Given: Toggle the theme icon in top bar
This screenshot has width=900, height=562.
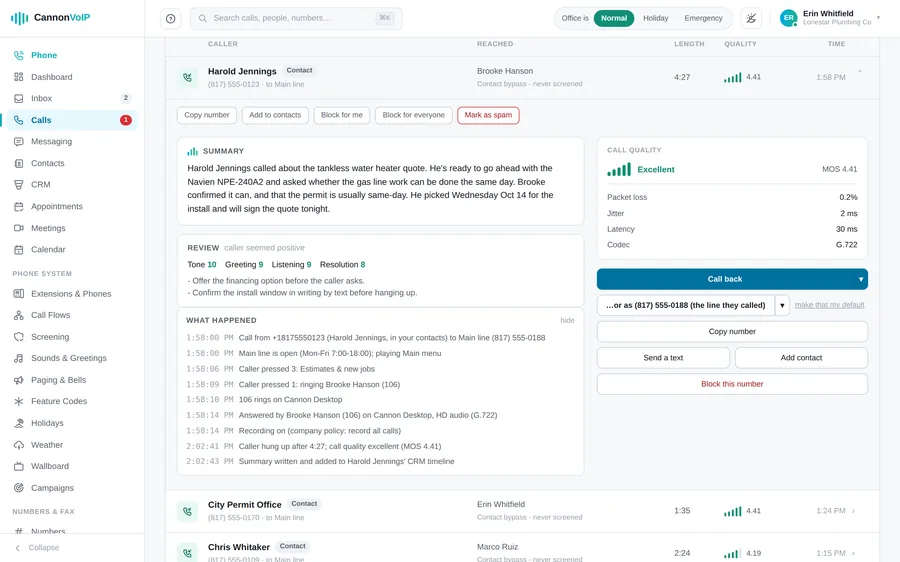Looking at the screenshot, I should [x=751, y=18].
